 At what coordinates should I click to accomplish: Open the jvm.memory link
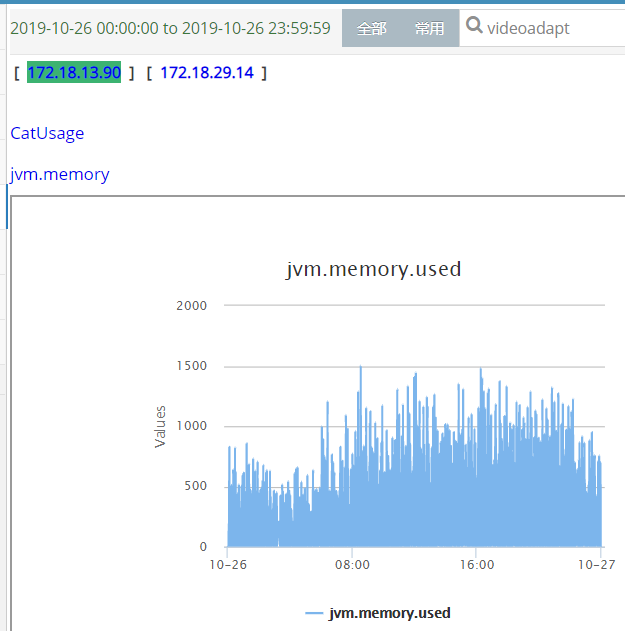(x=60, y=175)
